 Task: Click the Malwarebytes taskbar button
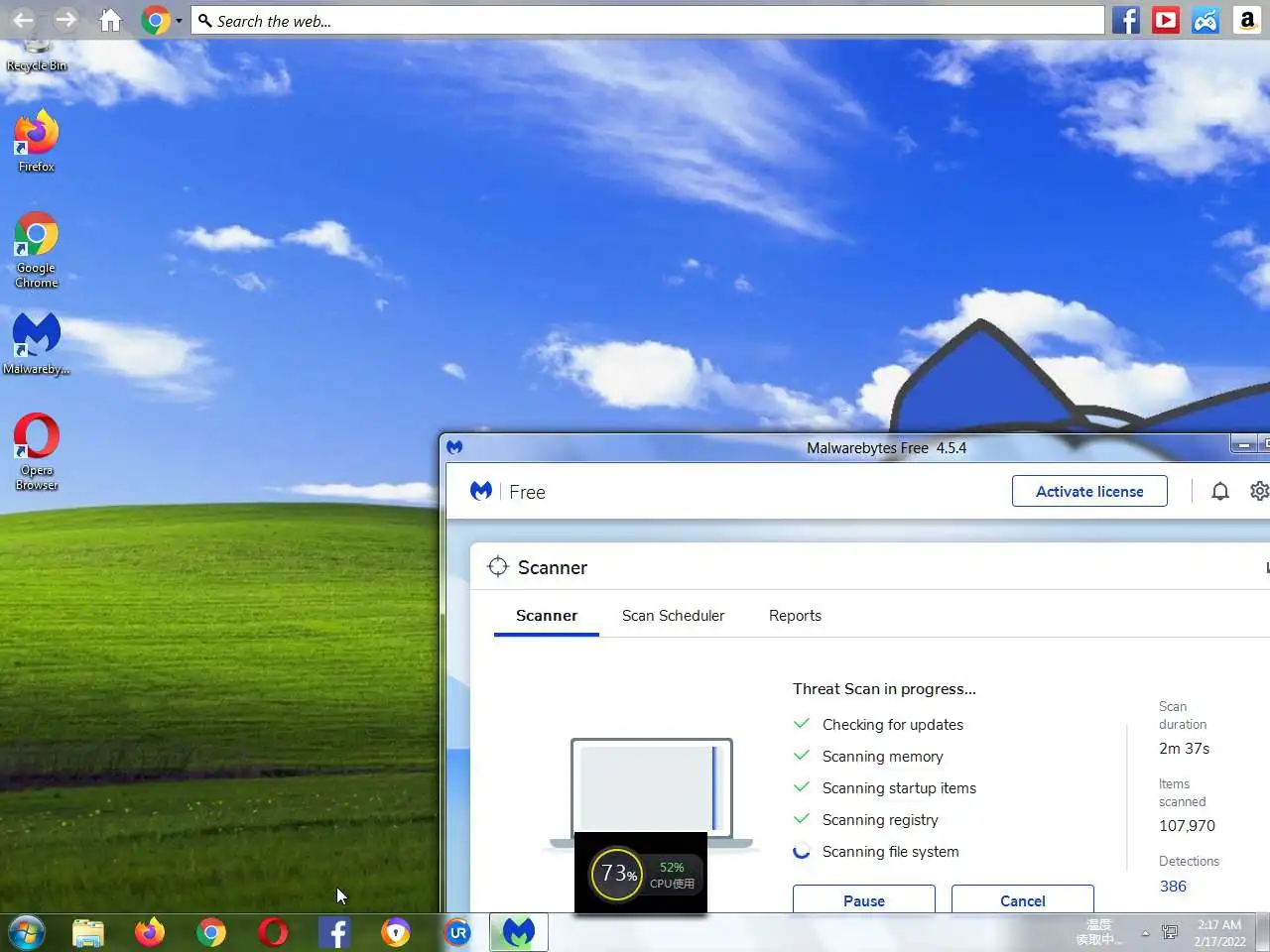coord(519,932)
